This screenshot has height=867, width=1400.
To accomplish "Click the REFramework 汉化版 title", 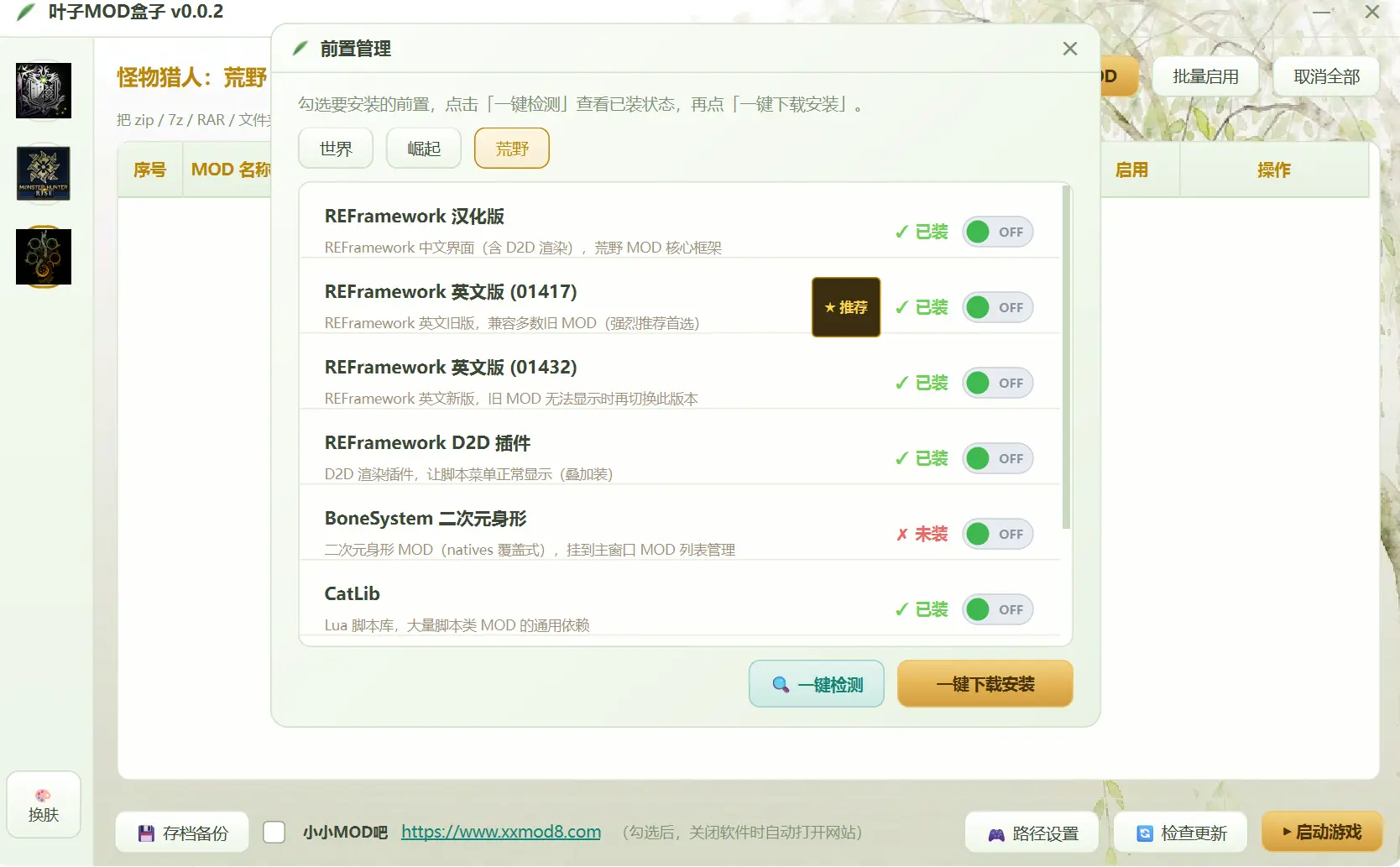I will [x=415, y=216].
